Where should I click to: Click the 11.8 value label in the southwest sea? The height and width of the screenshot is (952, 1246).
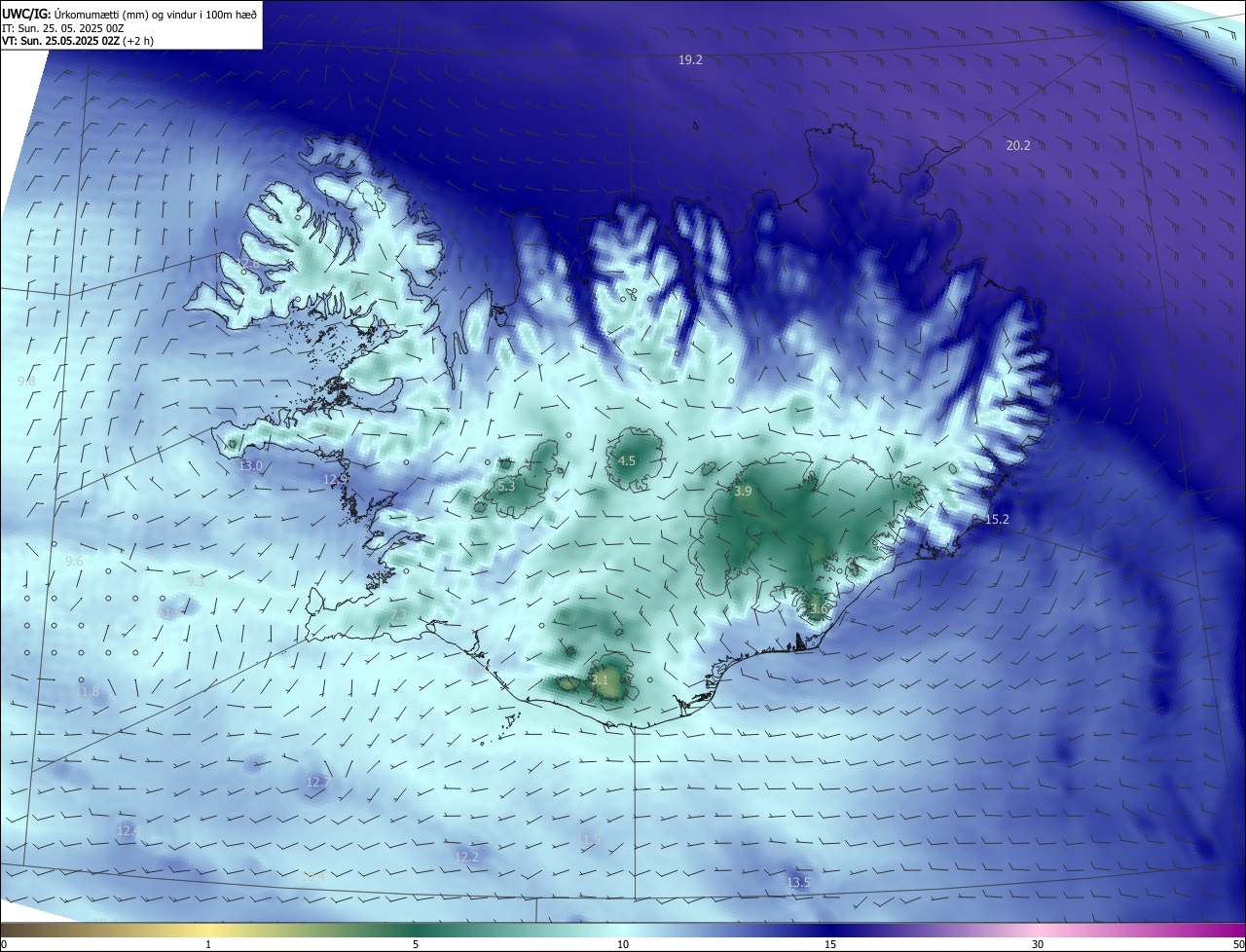[88, 692]
